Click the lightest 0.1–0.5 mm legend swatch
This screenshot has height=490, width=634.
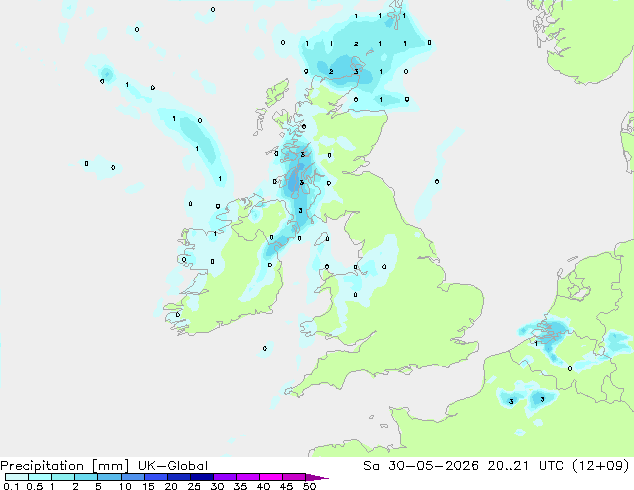17,477
